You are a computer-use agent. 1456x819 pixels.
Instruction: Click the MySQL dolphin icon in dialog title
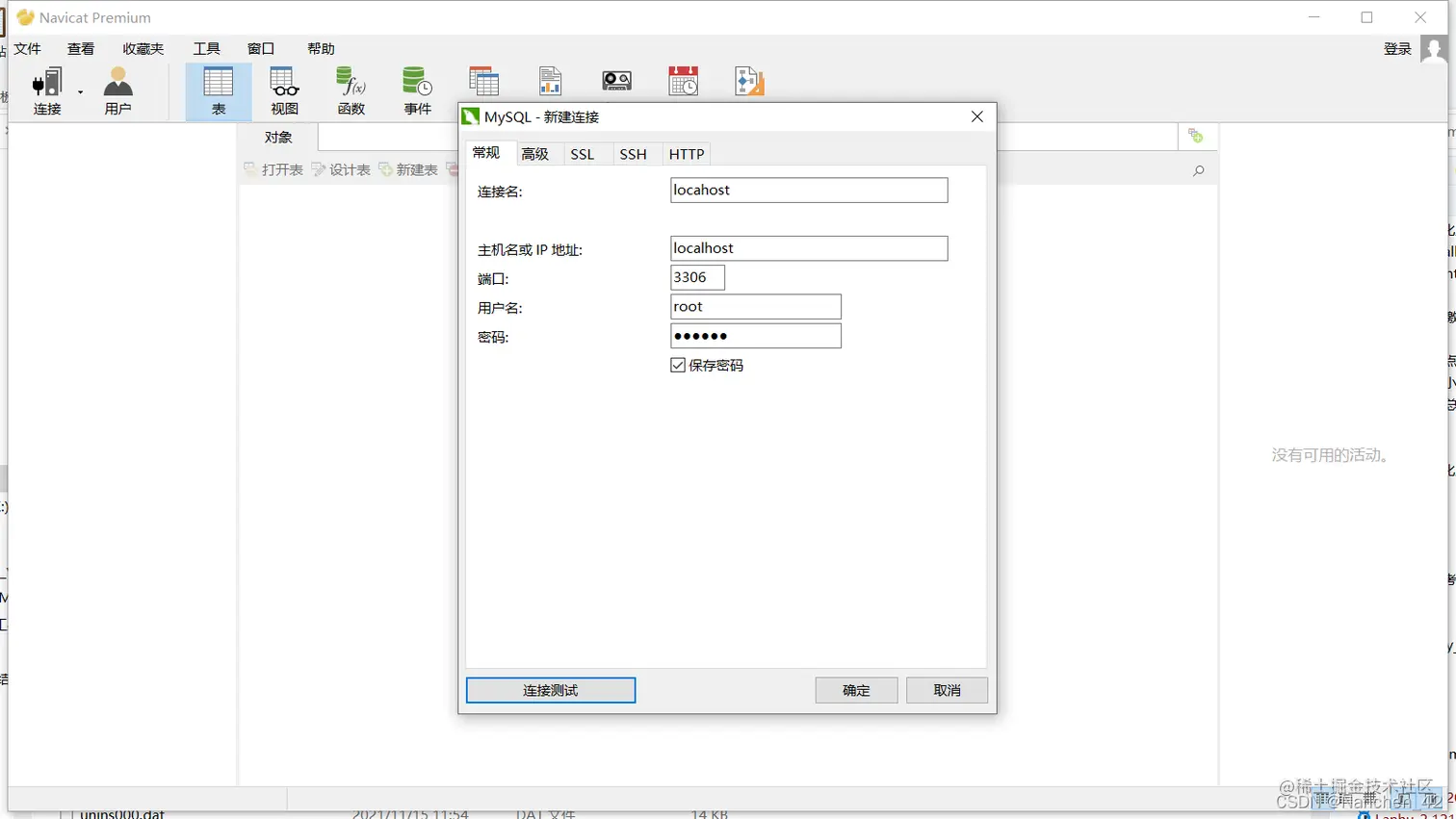click(x=471, y=116)
